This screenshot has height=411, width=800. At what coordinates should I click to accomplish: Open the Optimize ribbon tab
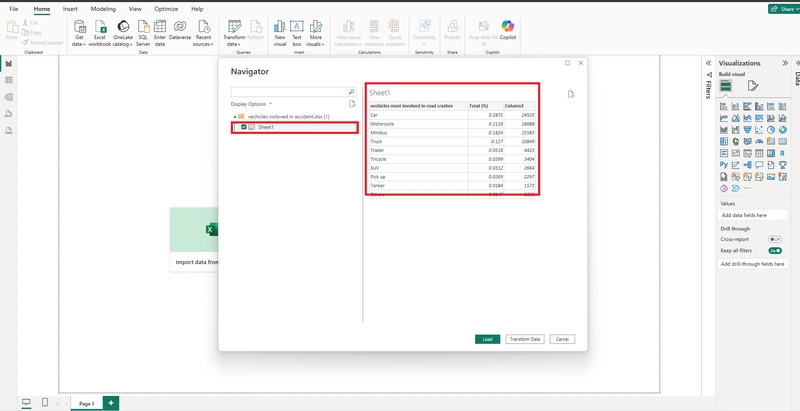pos(166,8)
